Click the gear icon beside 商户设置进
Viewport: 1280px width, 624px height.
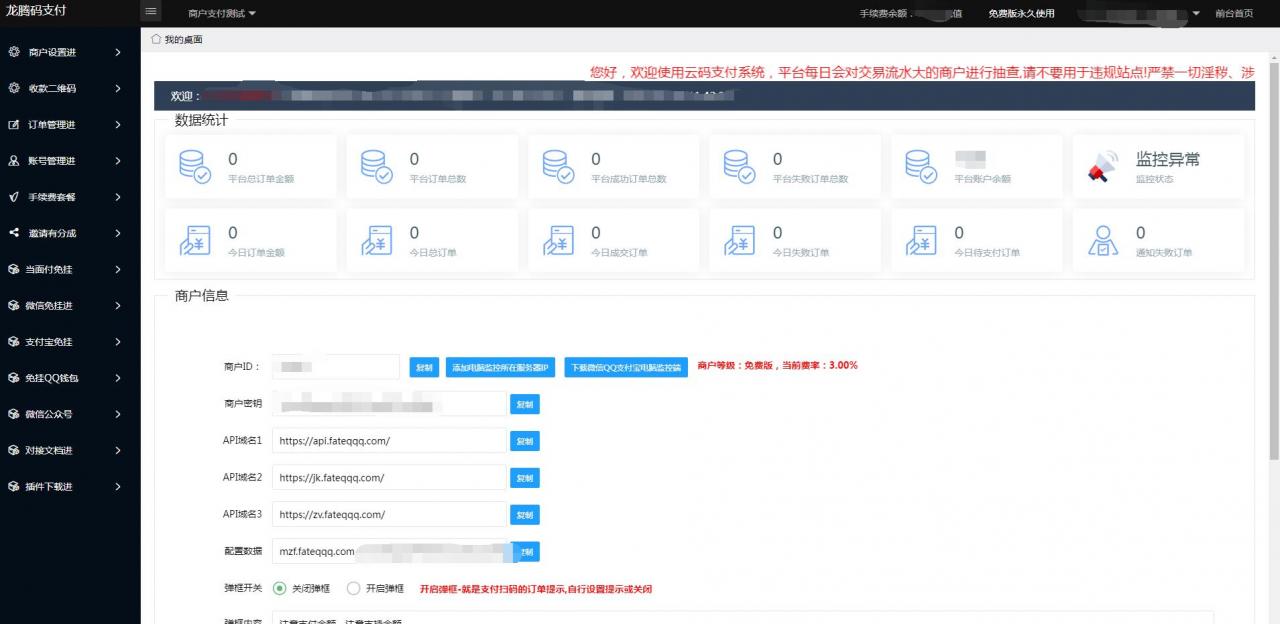pos(14,52)
